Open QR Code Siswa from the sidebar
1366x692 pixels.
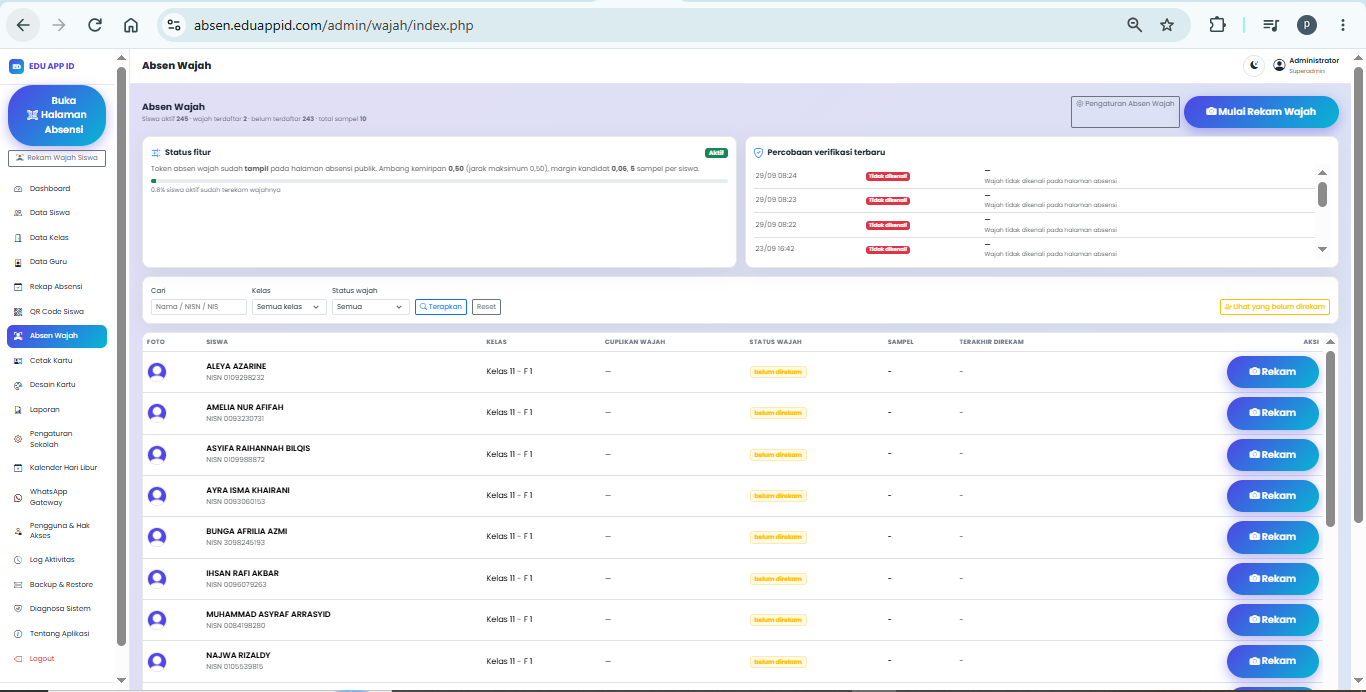point(57,311)
